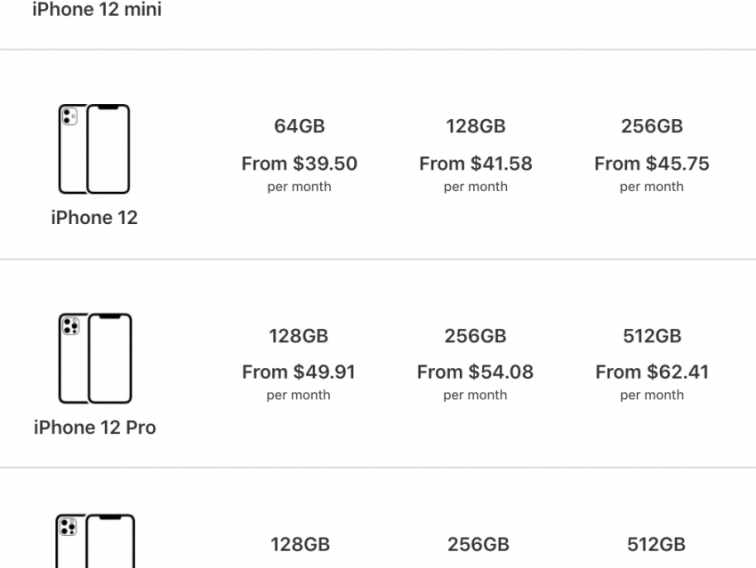Click the iPhone 12 Pro phone icon
This screenshot has width=756, height=568.
[94, 358]
